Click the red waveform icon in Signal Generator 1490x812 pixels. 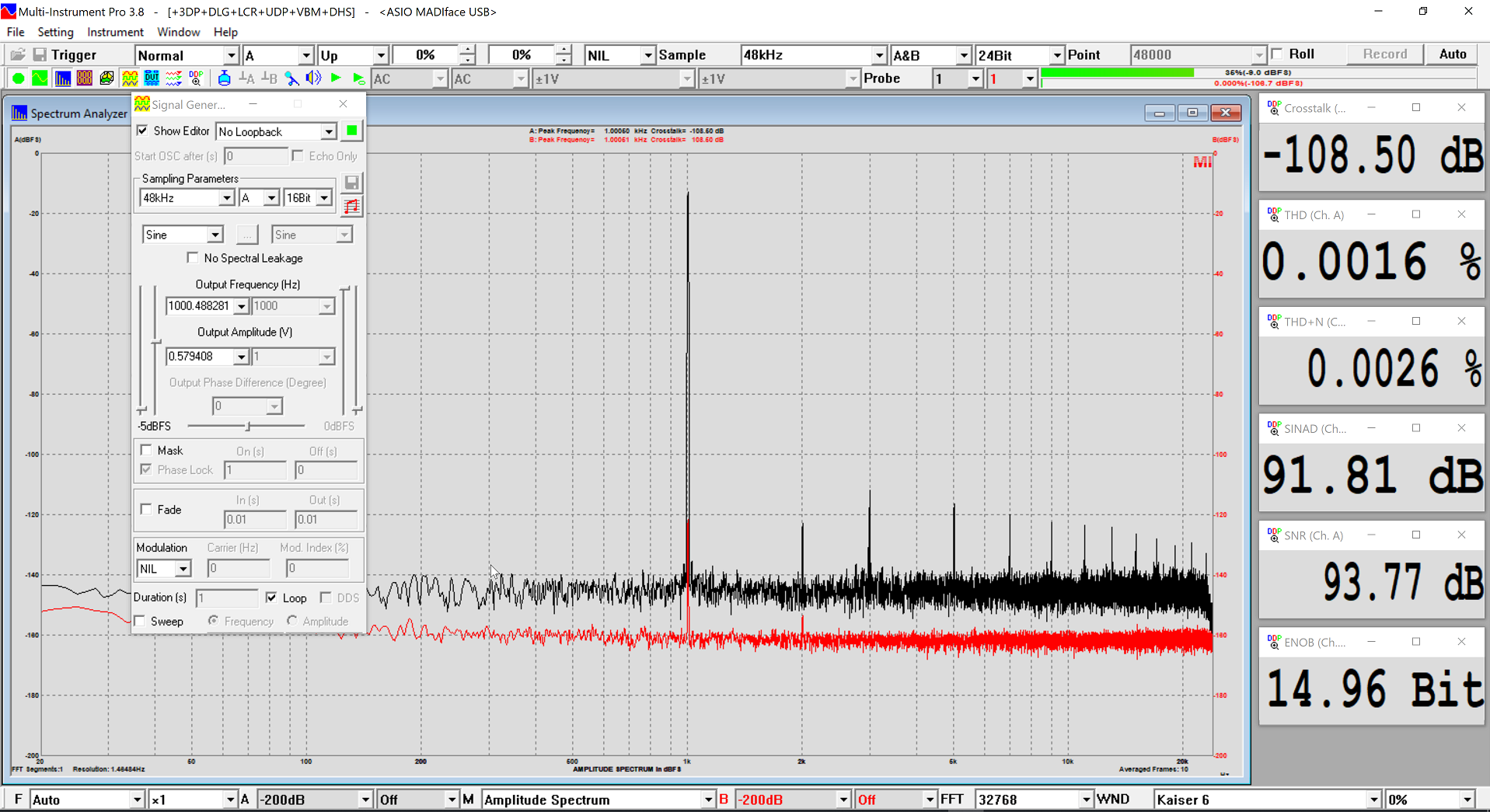pyautogui.click(x=352, y=206)
